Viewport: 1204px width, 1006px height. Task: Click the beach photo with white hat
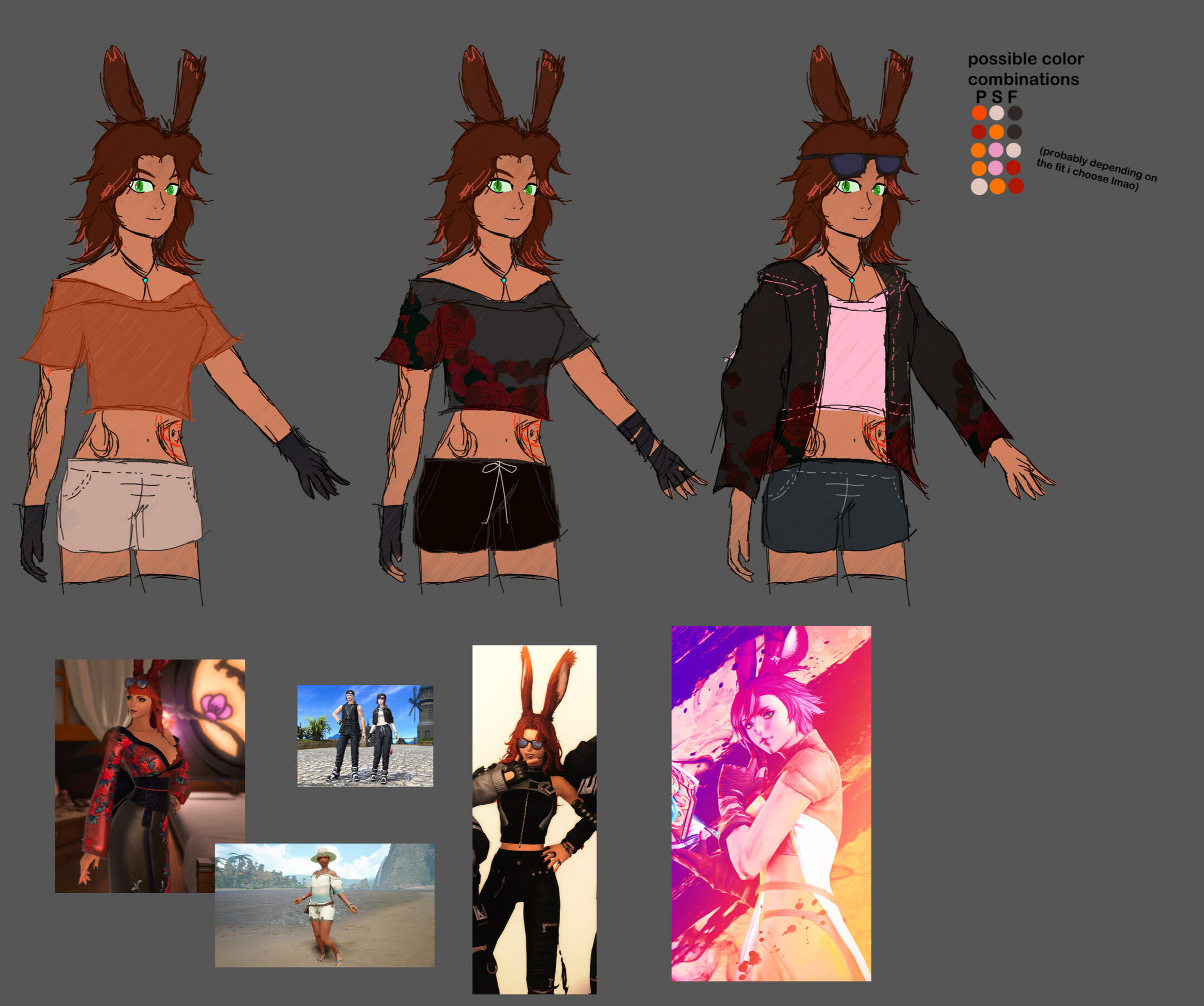click(x=324, y=905)
